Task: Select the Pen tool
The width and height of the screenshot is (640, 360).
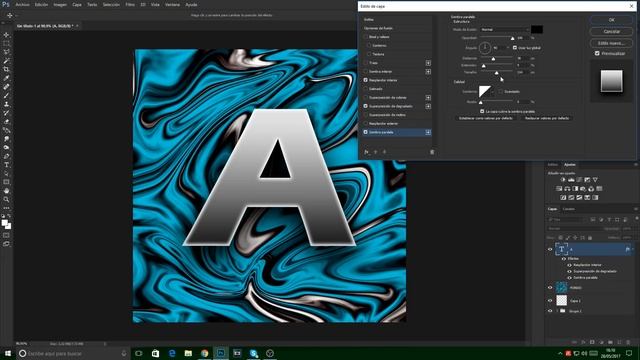Action: coord(7,156)
